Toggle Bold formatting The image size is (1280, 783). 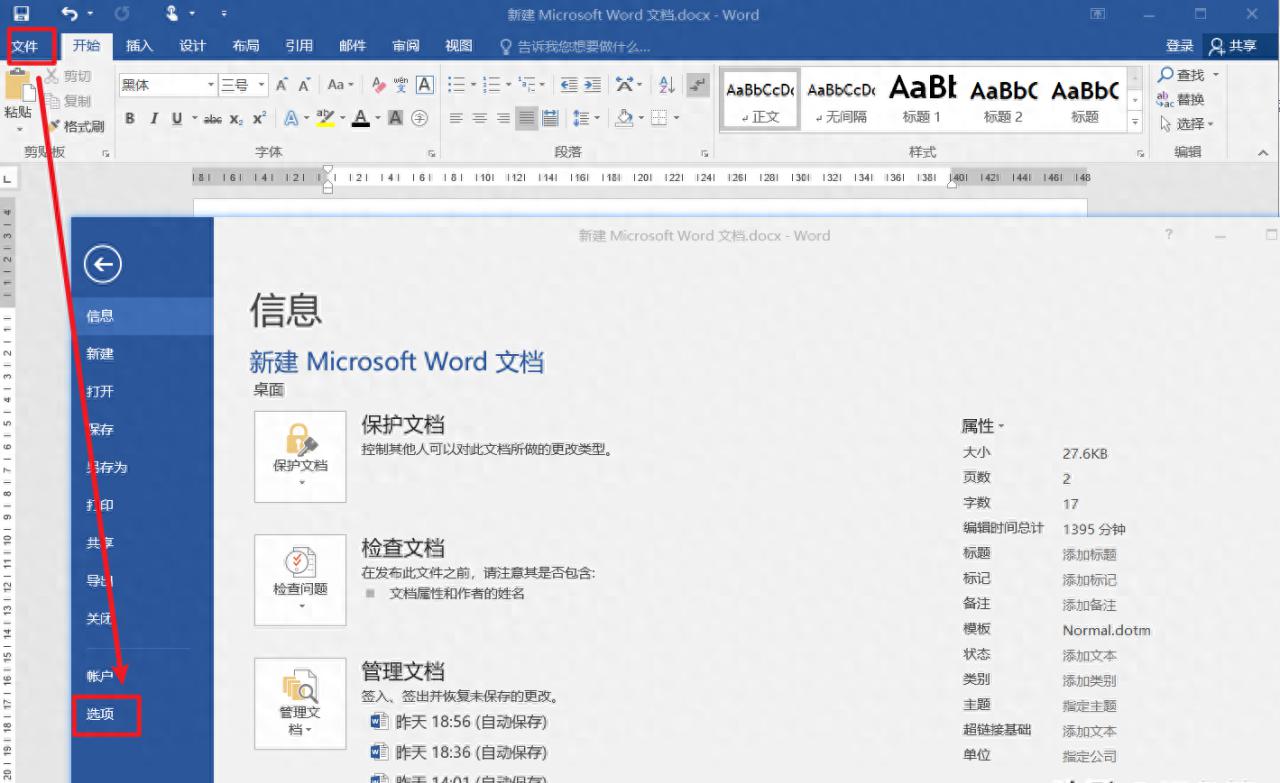point(130,118)
